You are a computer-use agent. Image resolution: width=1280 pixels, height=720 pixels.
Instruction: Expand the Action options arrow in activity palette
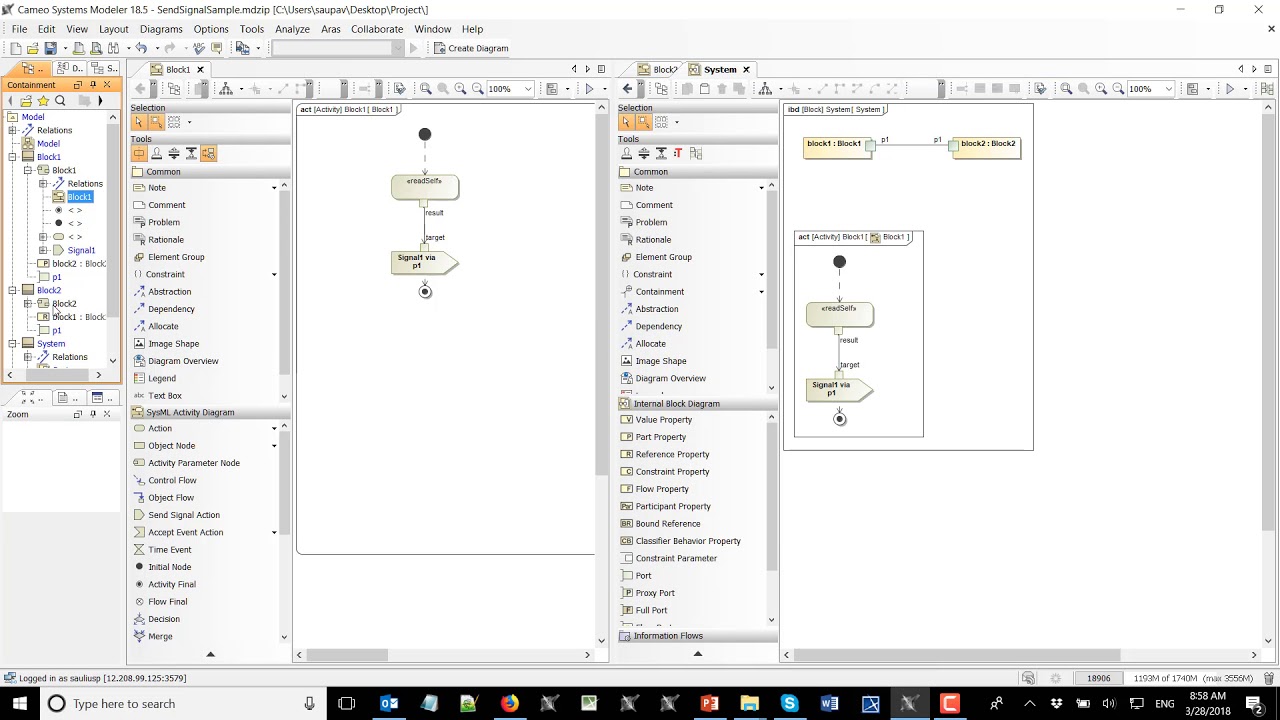[x=274, y=428]
